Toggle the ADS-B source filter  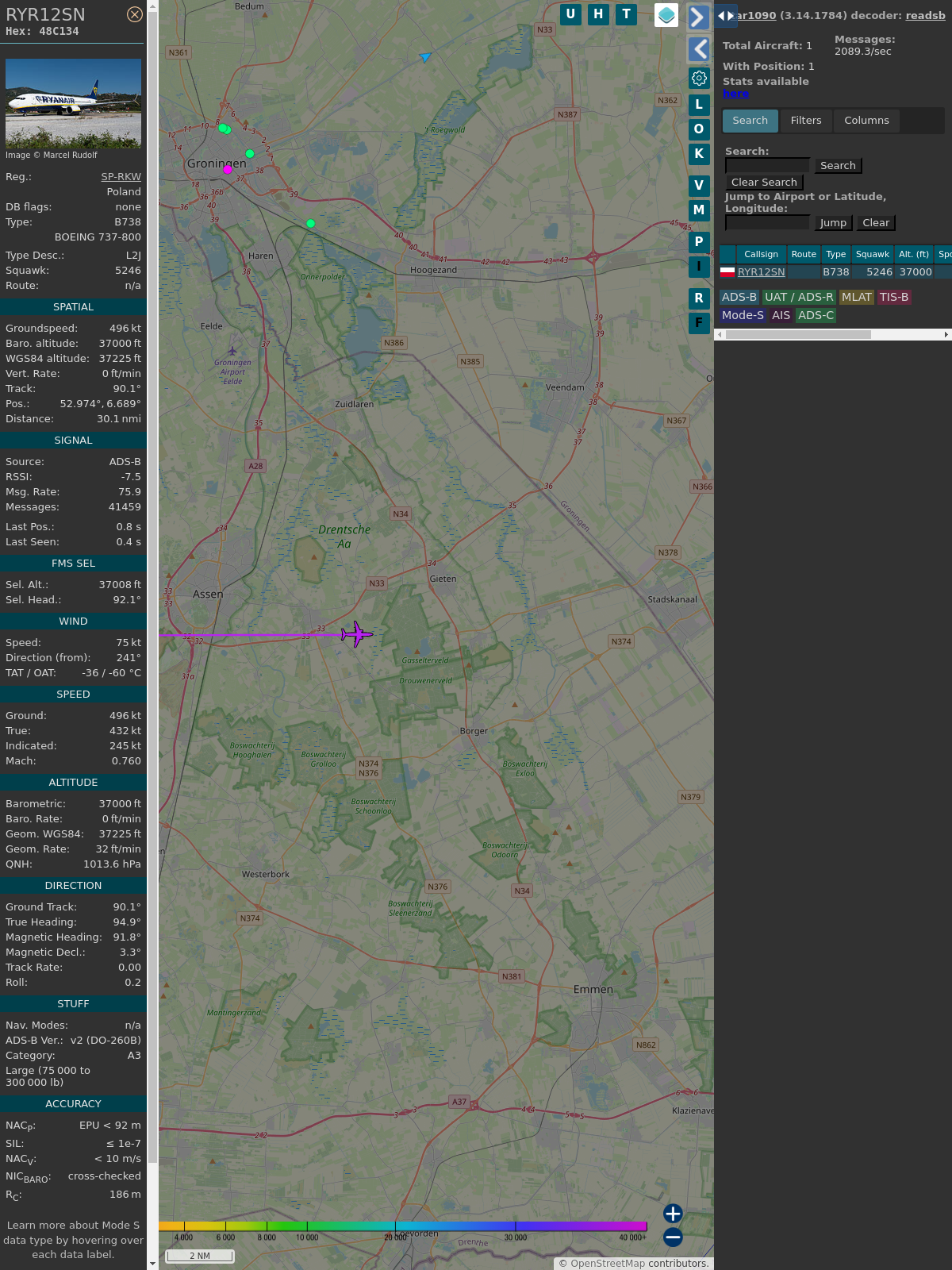[x=739, y=297]
